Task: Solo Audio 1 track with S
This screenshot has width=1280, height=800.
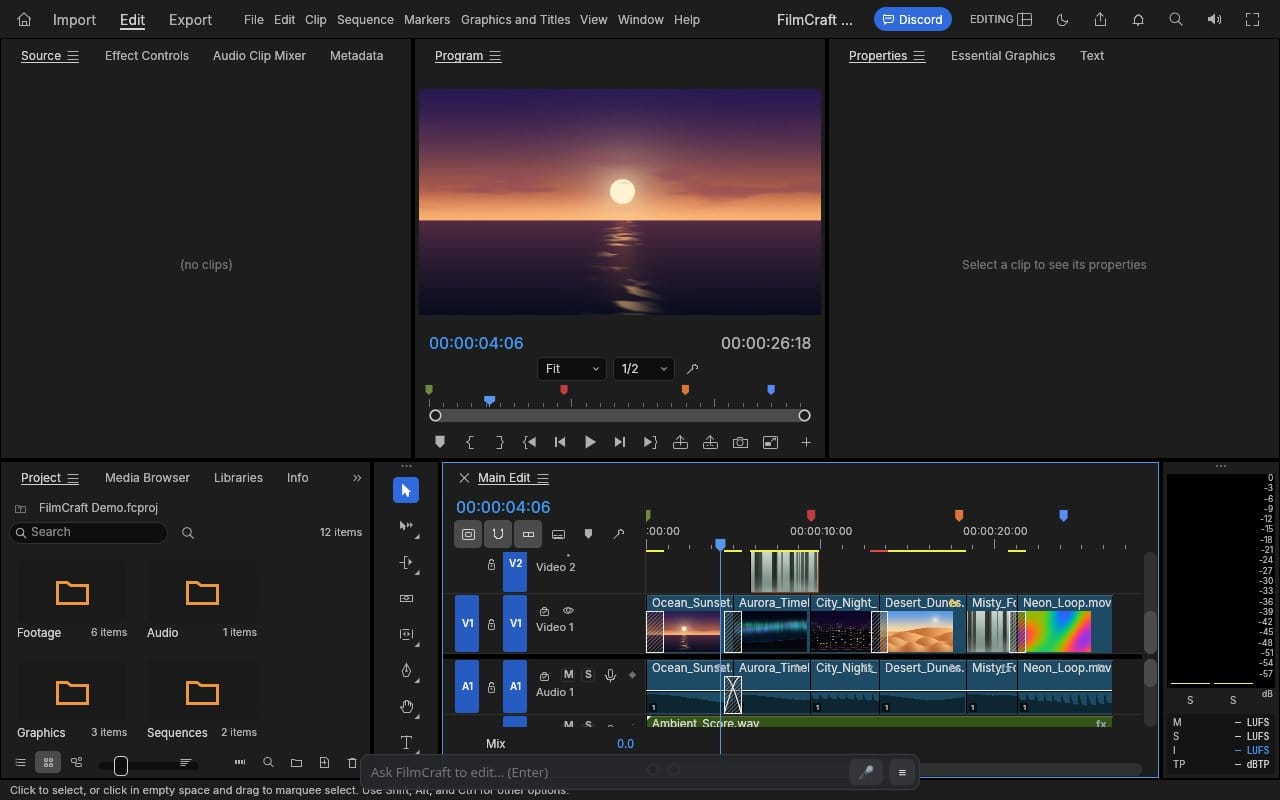Action: [x=588, y=675]
